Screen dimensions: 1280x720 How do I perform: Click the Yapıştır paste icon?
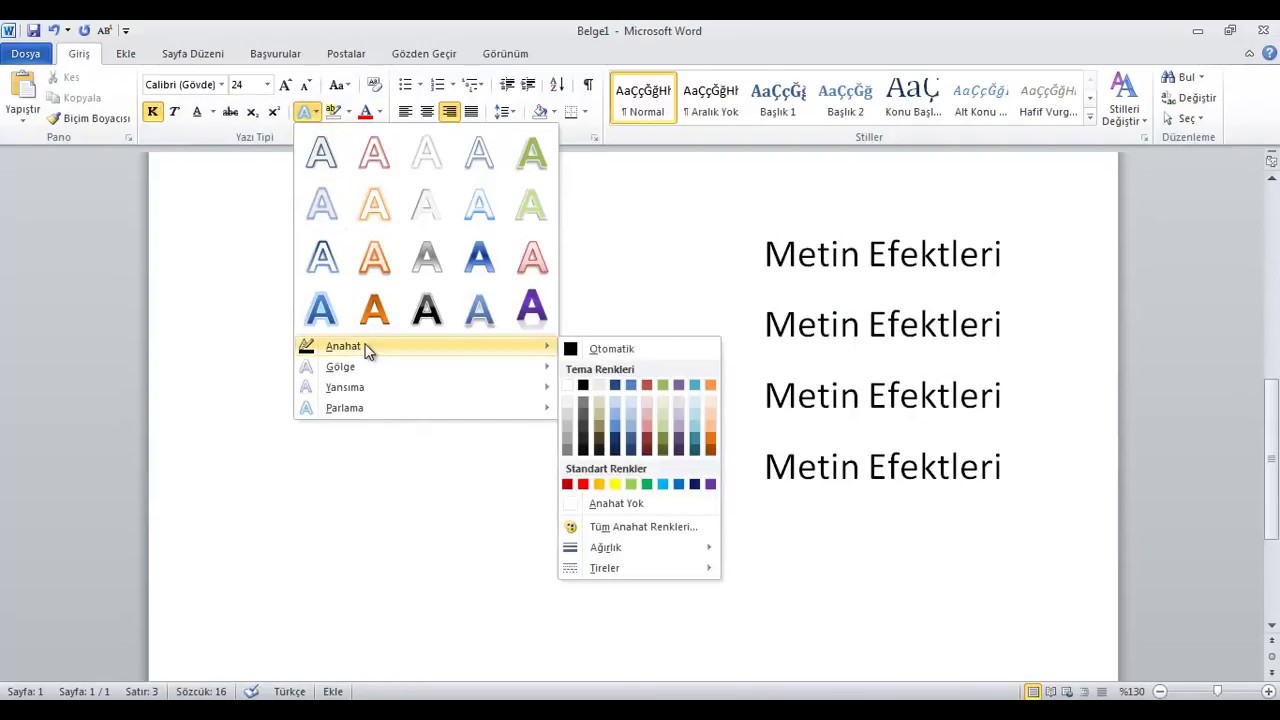pos(22,87)
